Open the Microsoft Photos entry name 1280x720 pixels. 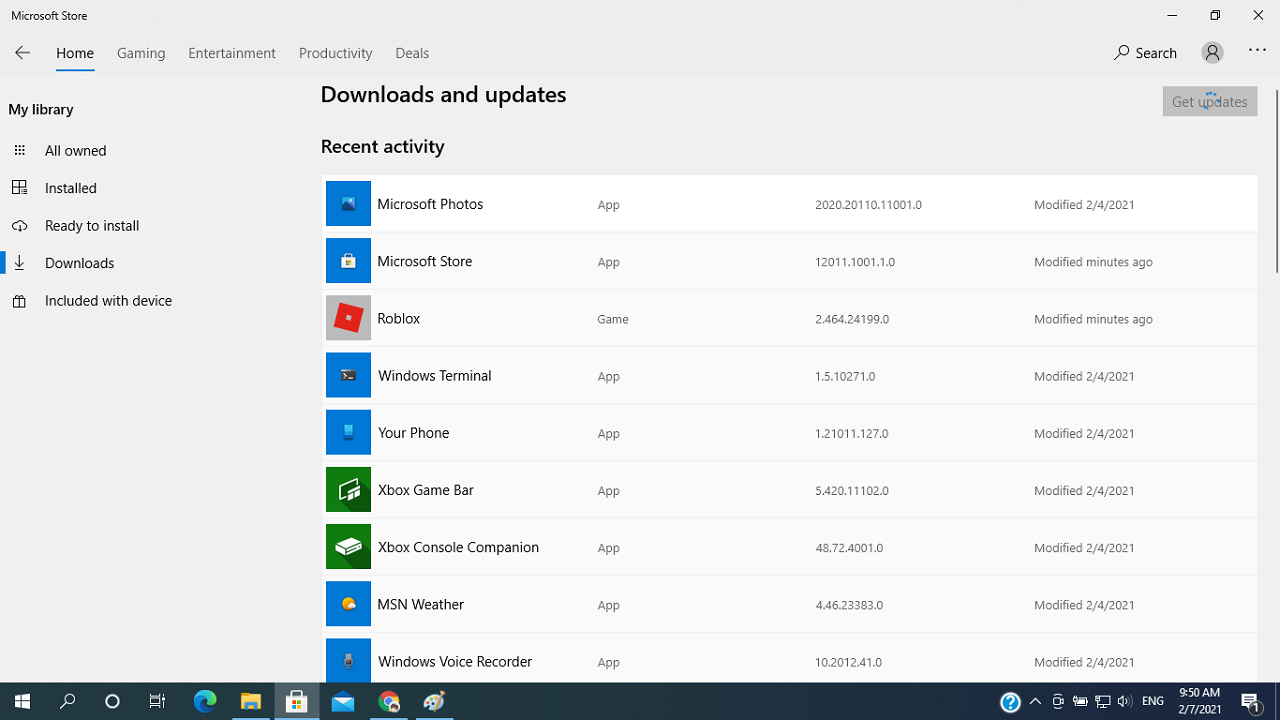(x=430, y=204)
